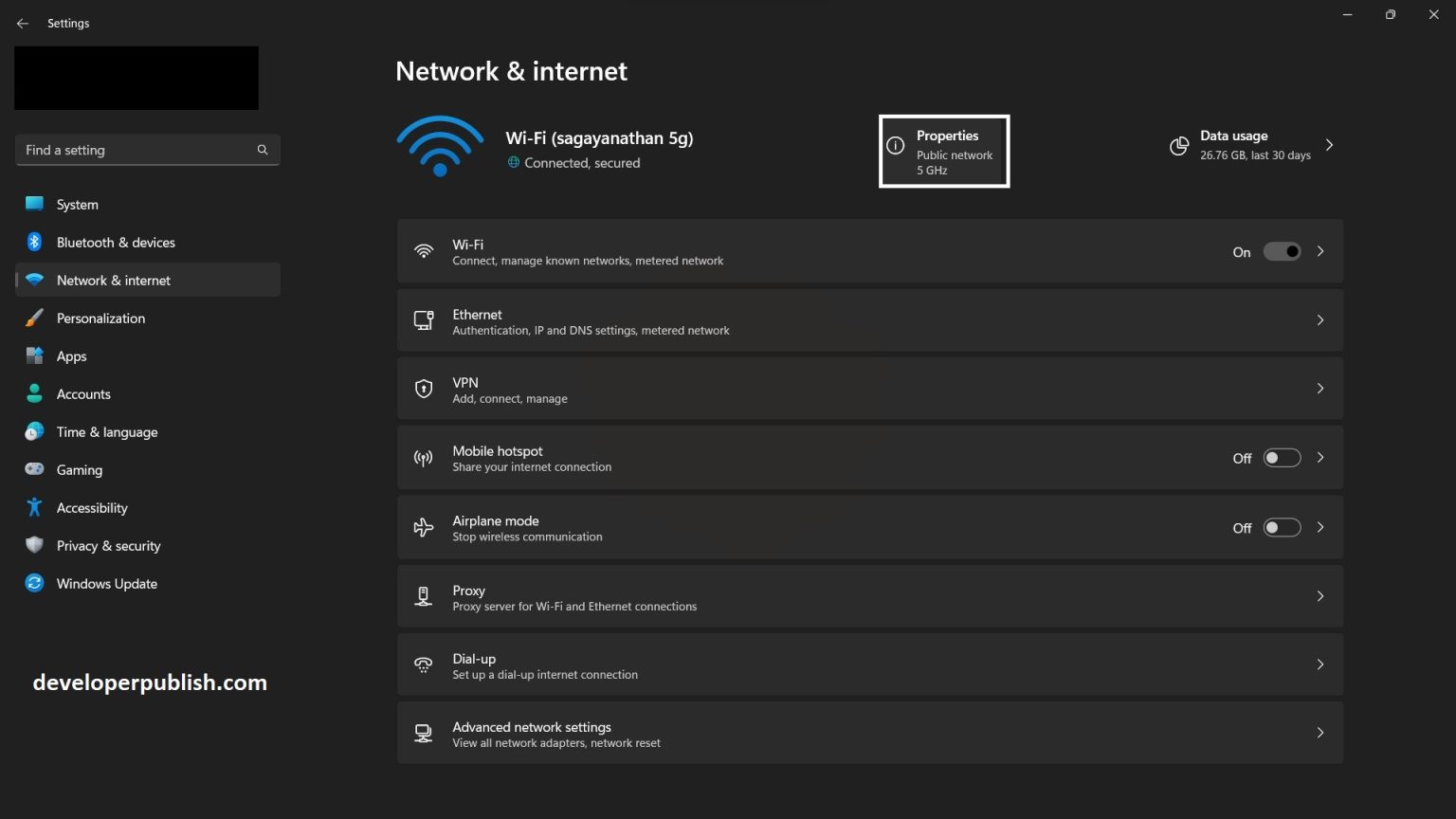
Task: Select Network & internet in sidebar
Action: click(113, 280)
